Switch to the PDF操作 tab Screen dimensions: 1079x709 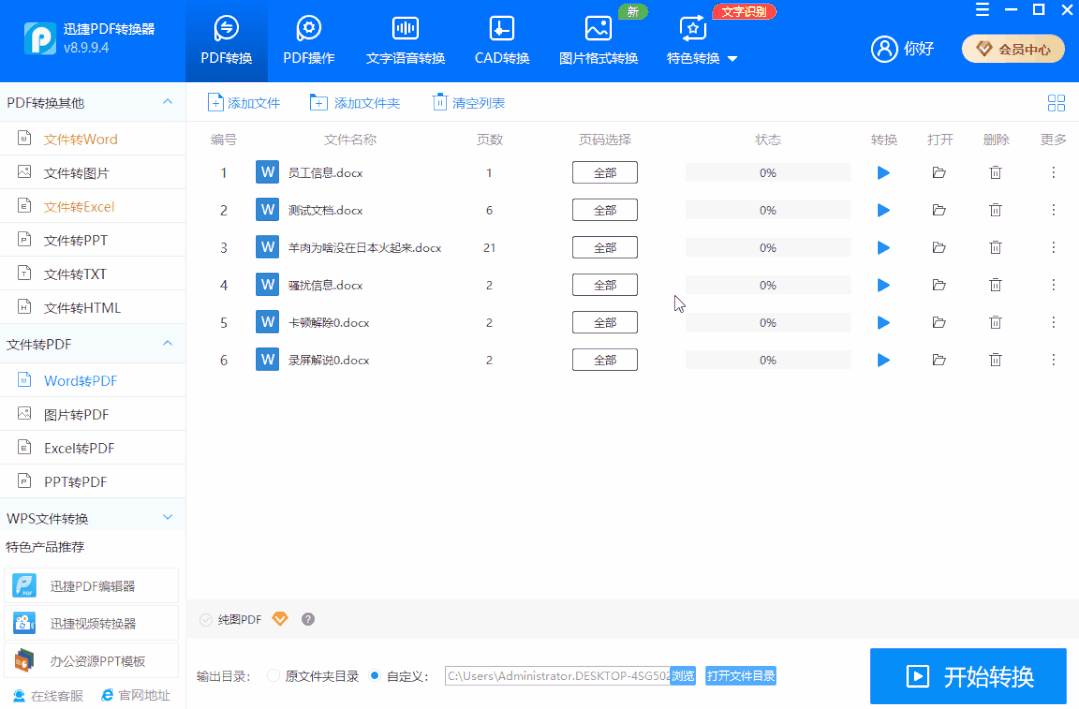point(309,41)
